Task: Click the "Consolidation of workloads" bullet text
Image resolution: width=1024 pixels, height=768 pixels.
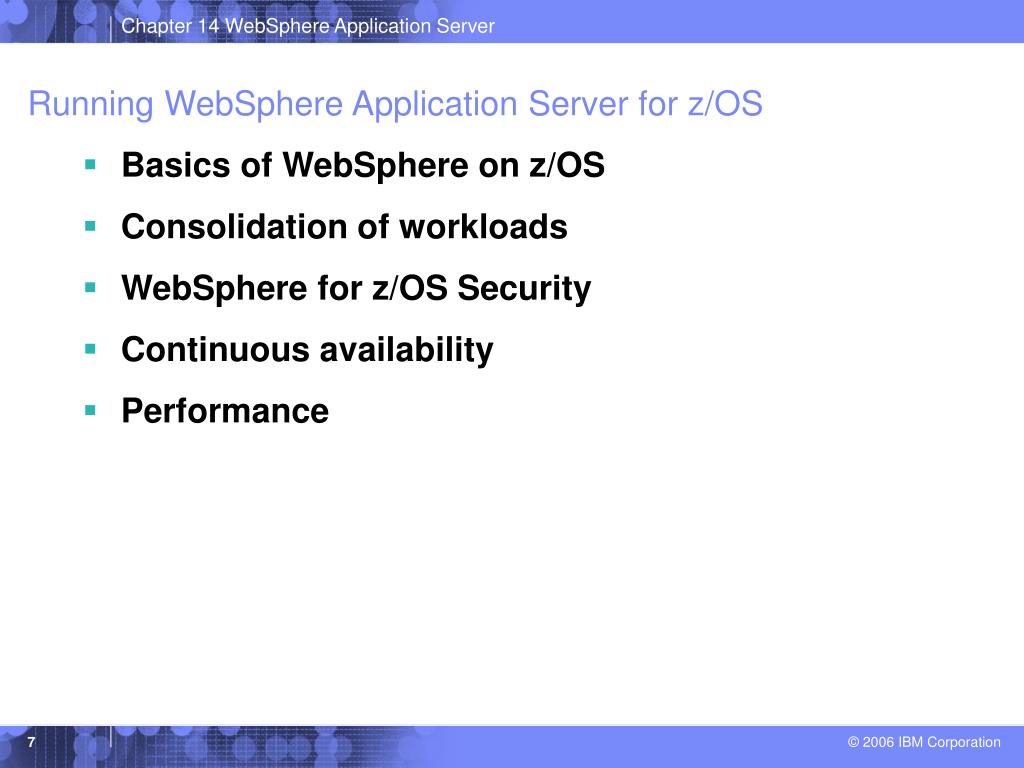Action: pyautogui.click(x=344, y=227)
